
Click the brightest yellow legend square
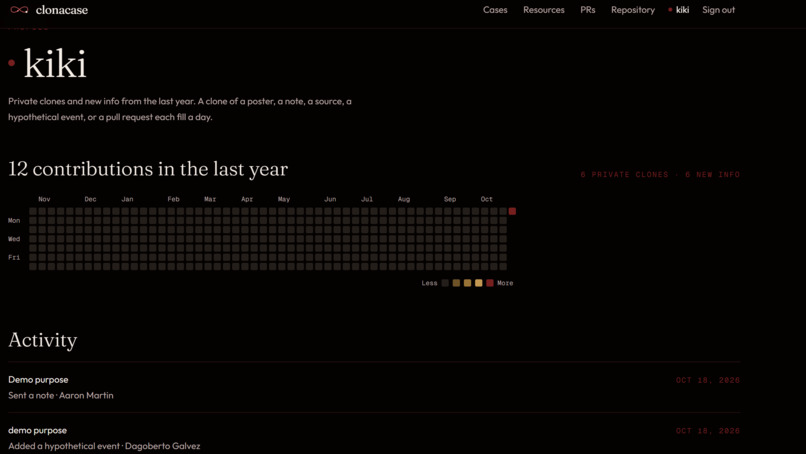point(479,283)
